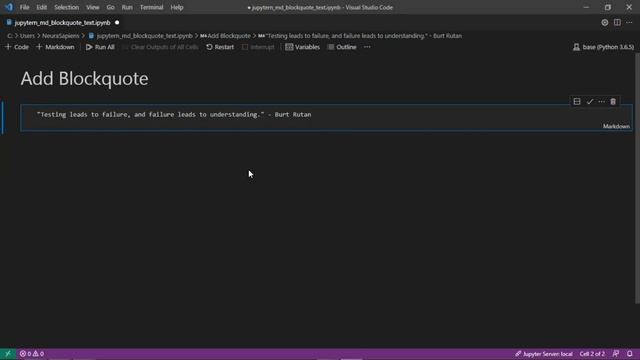Show the notebook Outline
Viewport: 640px width, 360px height.
coord(342,47)
